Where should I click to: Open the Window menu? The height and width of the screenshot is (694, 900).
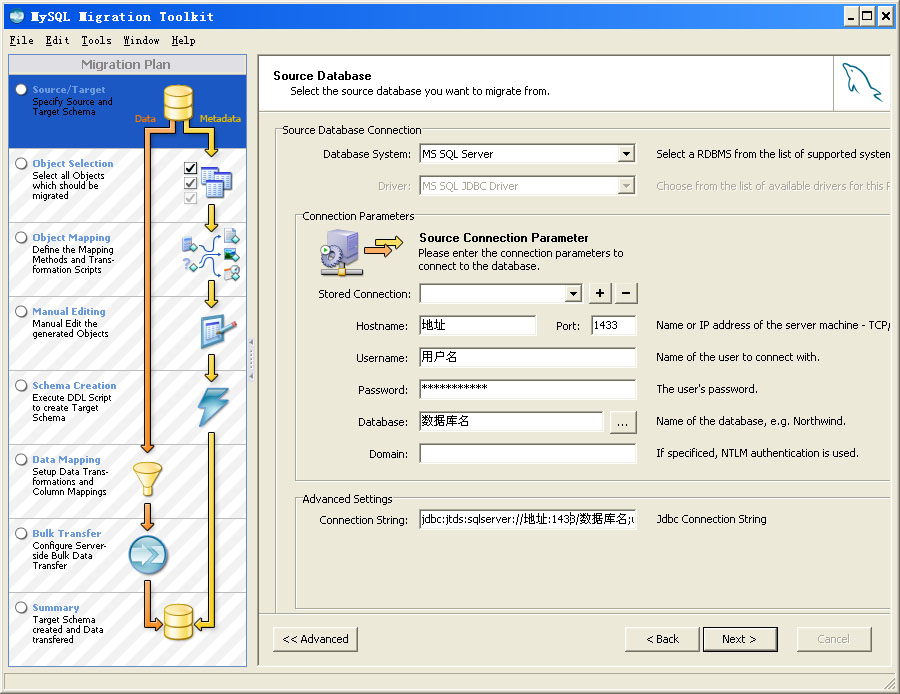(140, 41)
